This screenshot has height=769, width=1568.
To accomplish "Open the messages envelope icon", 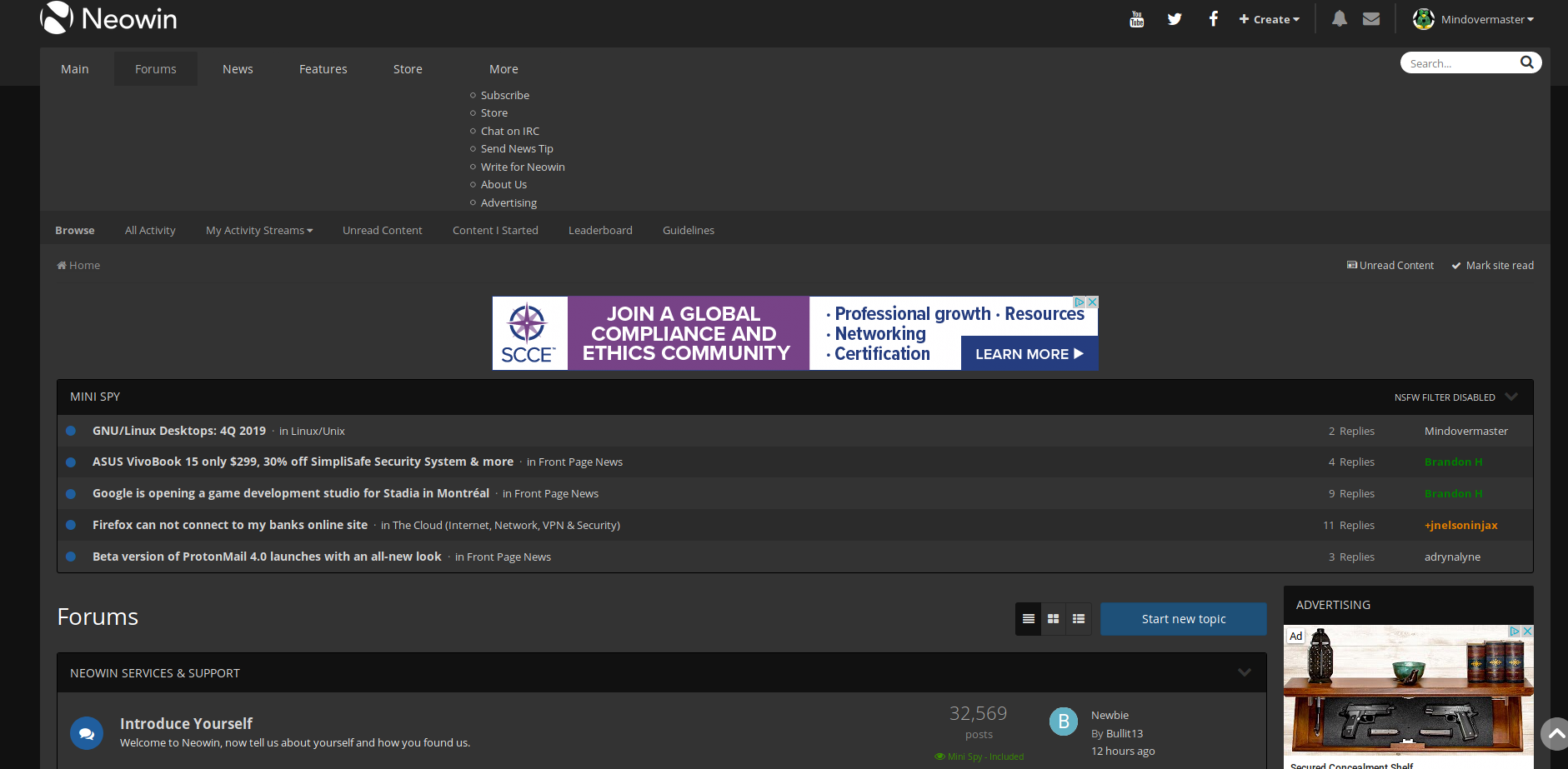I will (x=1371, y=18).
